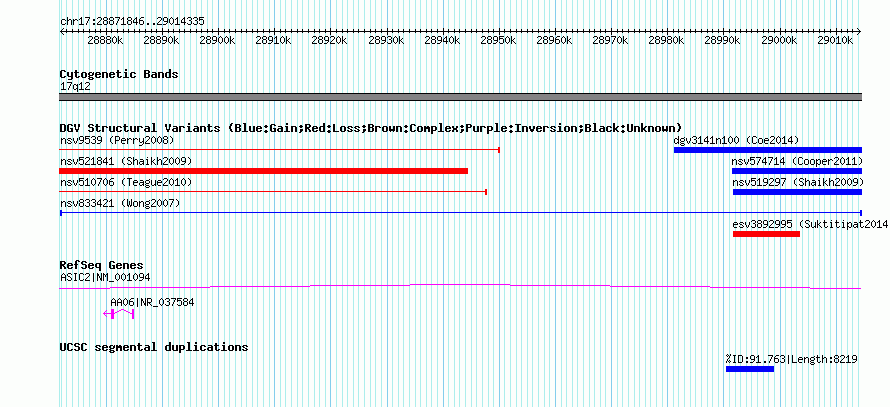
Task: Click the 28900k ruler position
Action: click(x=219, y=40)
